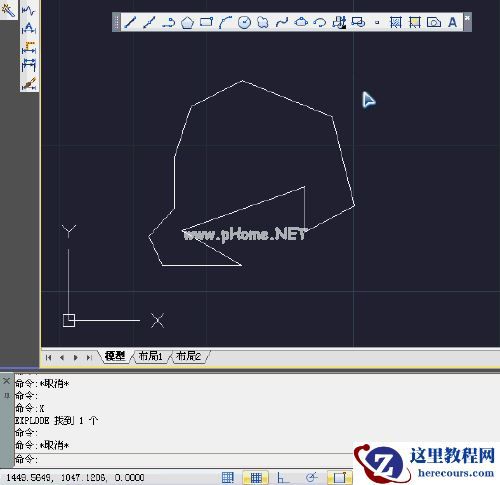
Task: Open the Hatch tool
Action: click(x=395, y=22)
